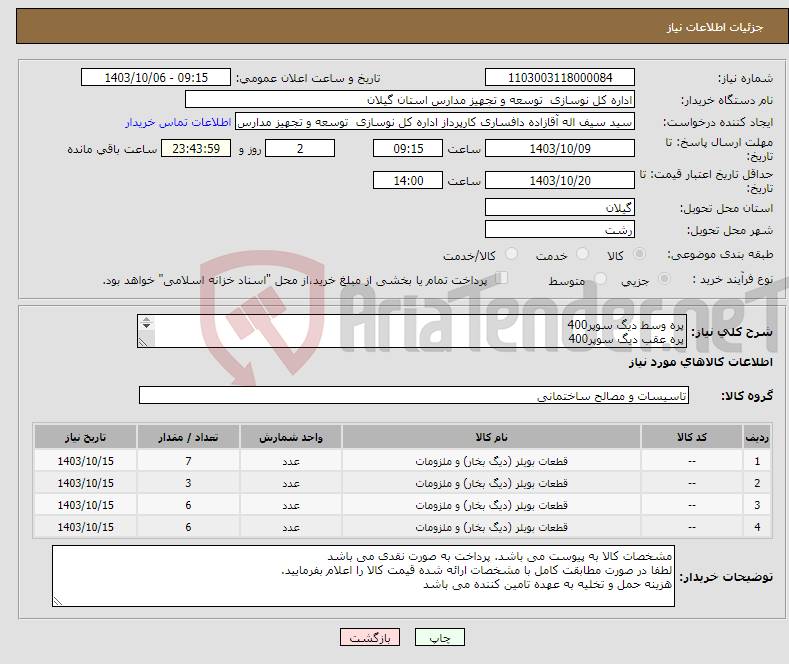This screenshot has width=789, height=664.
Task: Click unit عدد in row 1
Action: (291, 461)
